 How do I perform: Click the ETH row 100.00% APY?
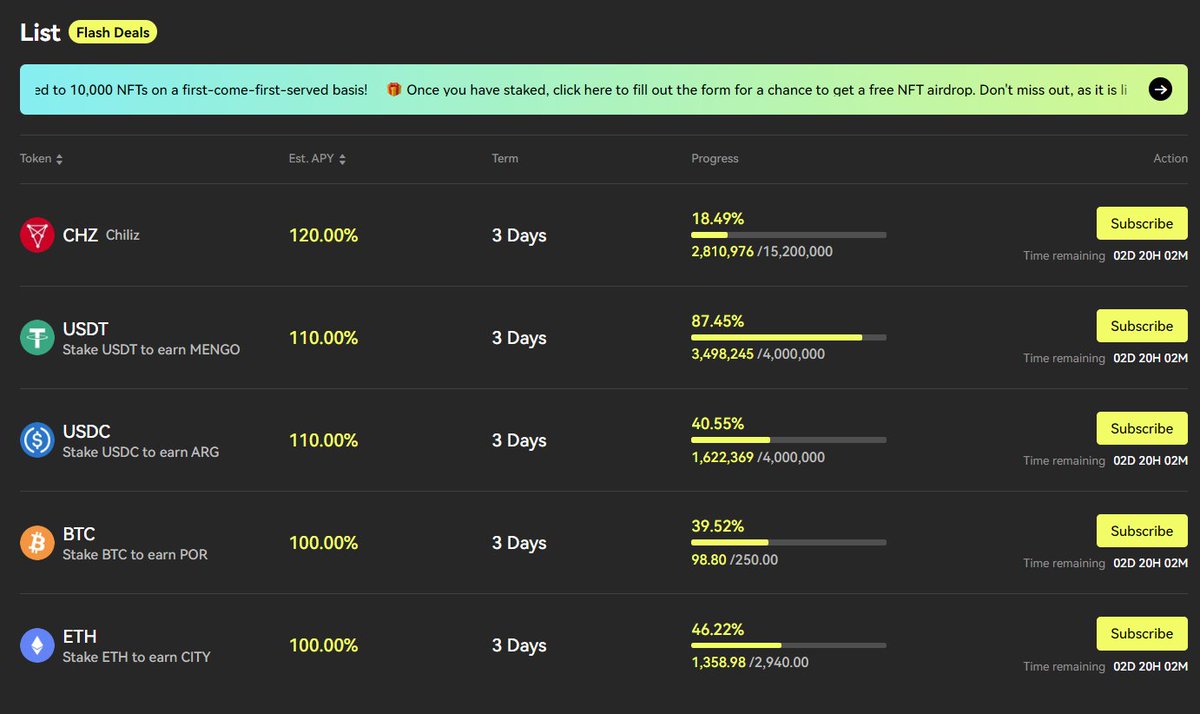[x=323, y=645]
